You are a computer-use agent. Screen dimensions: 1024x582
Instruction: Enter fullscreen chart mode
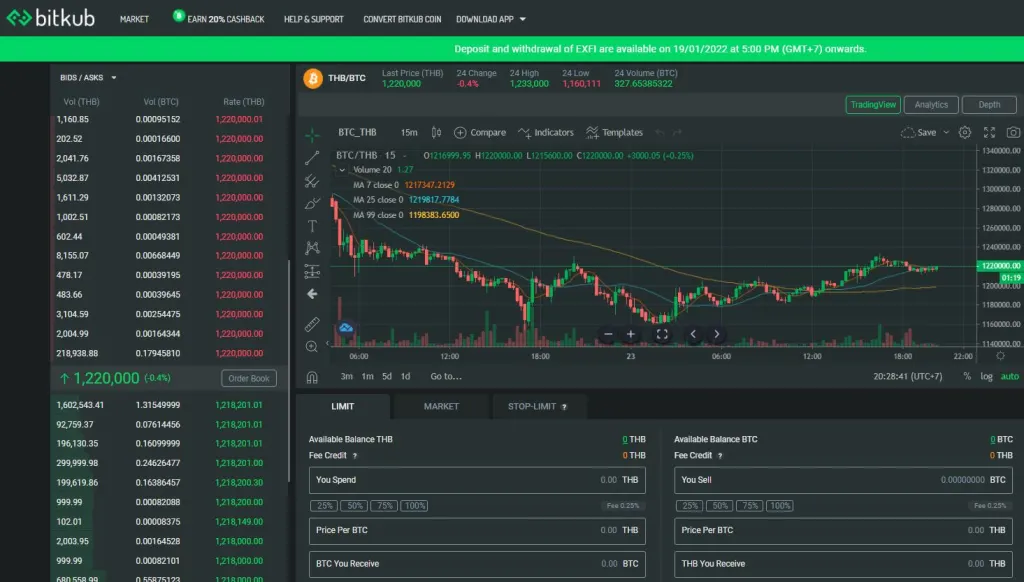989,133
